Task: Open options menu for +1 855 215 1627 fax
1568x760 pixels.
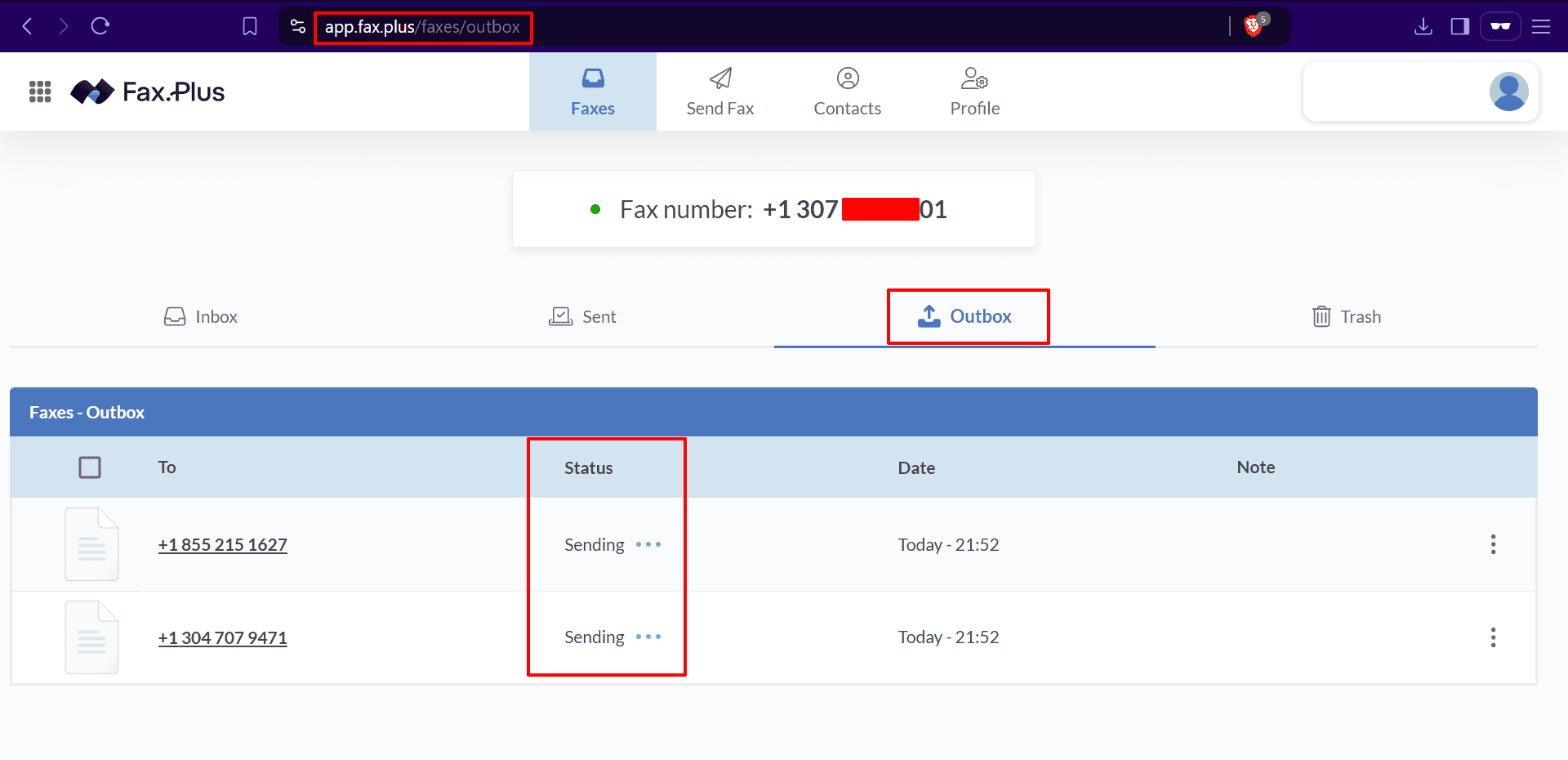Action: pos(1493,544)
